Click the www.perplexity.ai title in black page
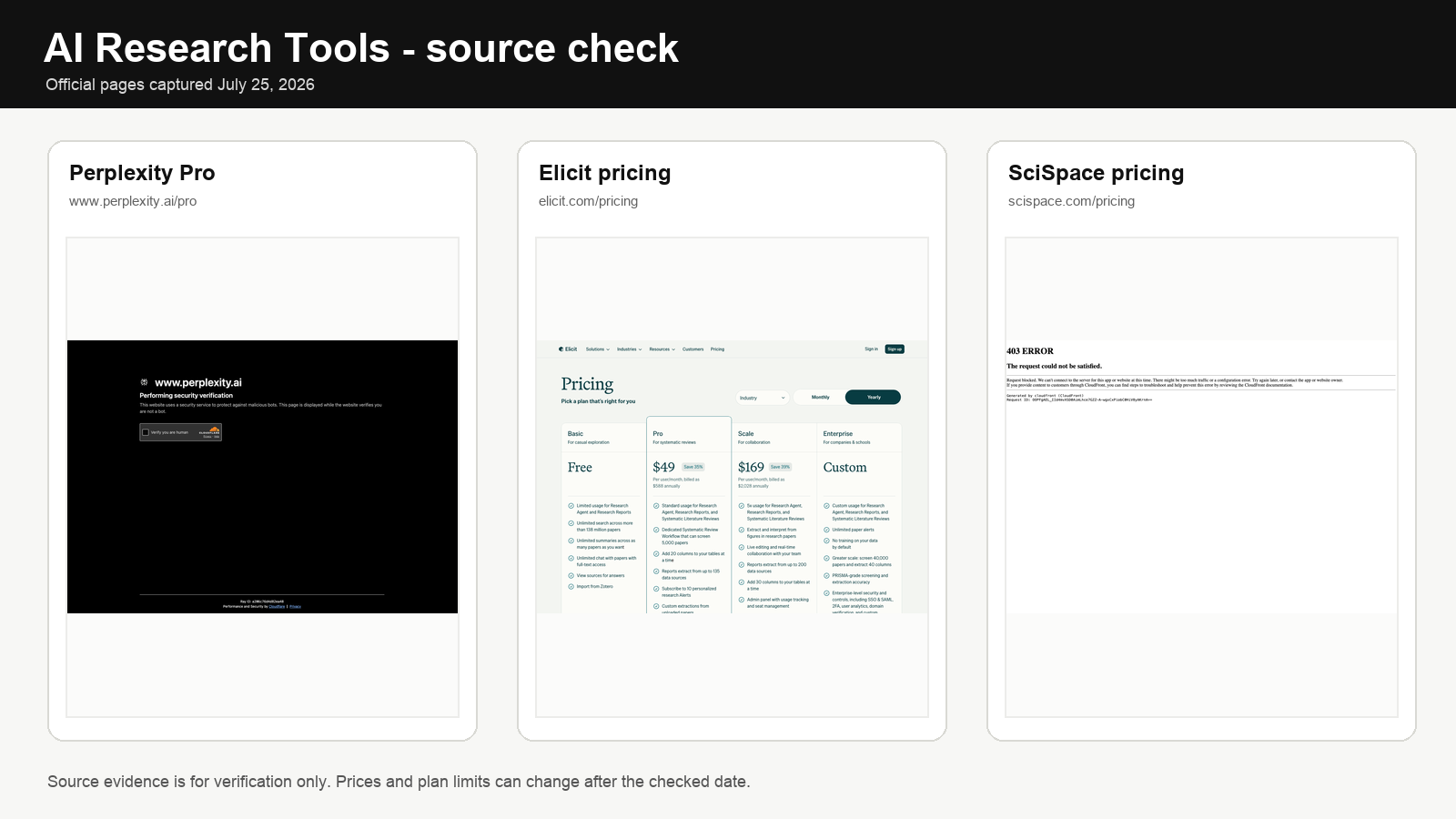Image resolution: width=1456 pixels, height=819 pixels. (198, 383)
